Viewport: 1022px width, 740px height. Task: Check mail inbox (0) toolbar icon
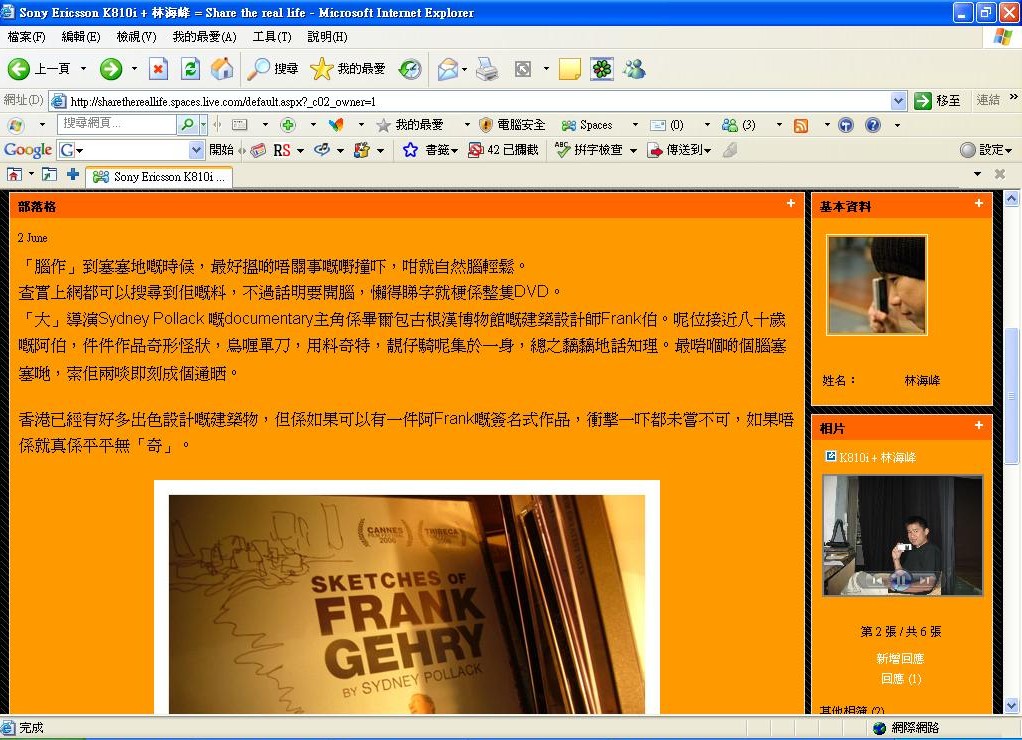click(x=667, y=125)
